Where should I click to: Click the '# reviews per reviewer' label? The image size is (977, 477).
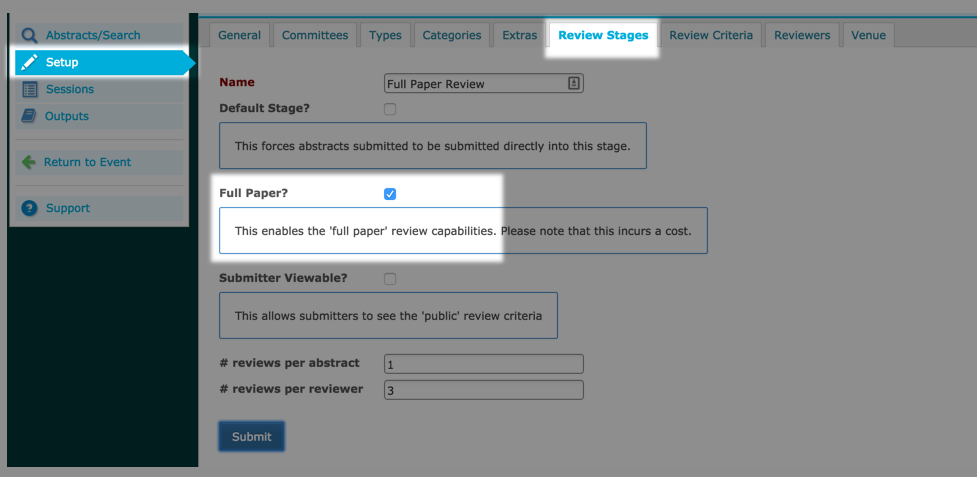pos(291,389)
